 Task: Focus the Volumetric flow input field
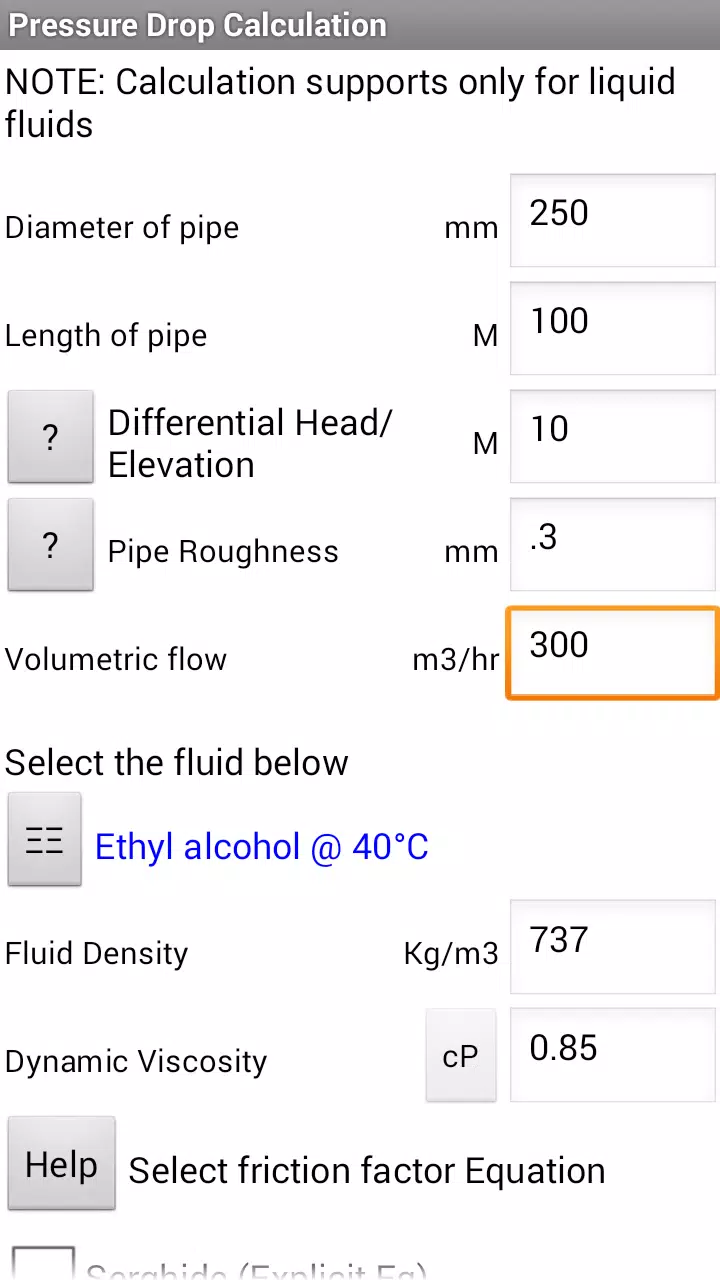pyautogui.click(x=613, y=652)
